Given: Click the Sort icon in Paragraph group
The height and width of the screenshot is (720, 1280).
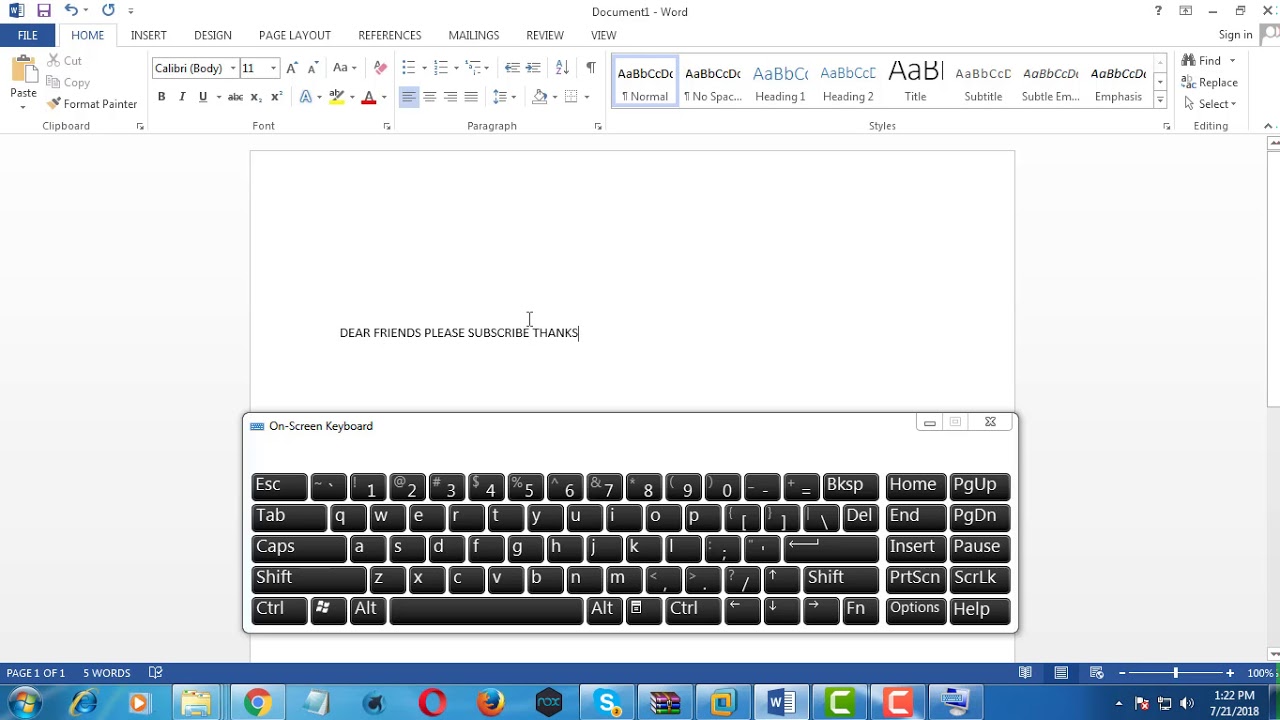Looking at the screenshot, I should pos(562,68).
